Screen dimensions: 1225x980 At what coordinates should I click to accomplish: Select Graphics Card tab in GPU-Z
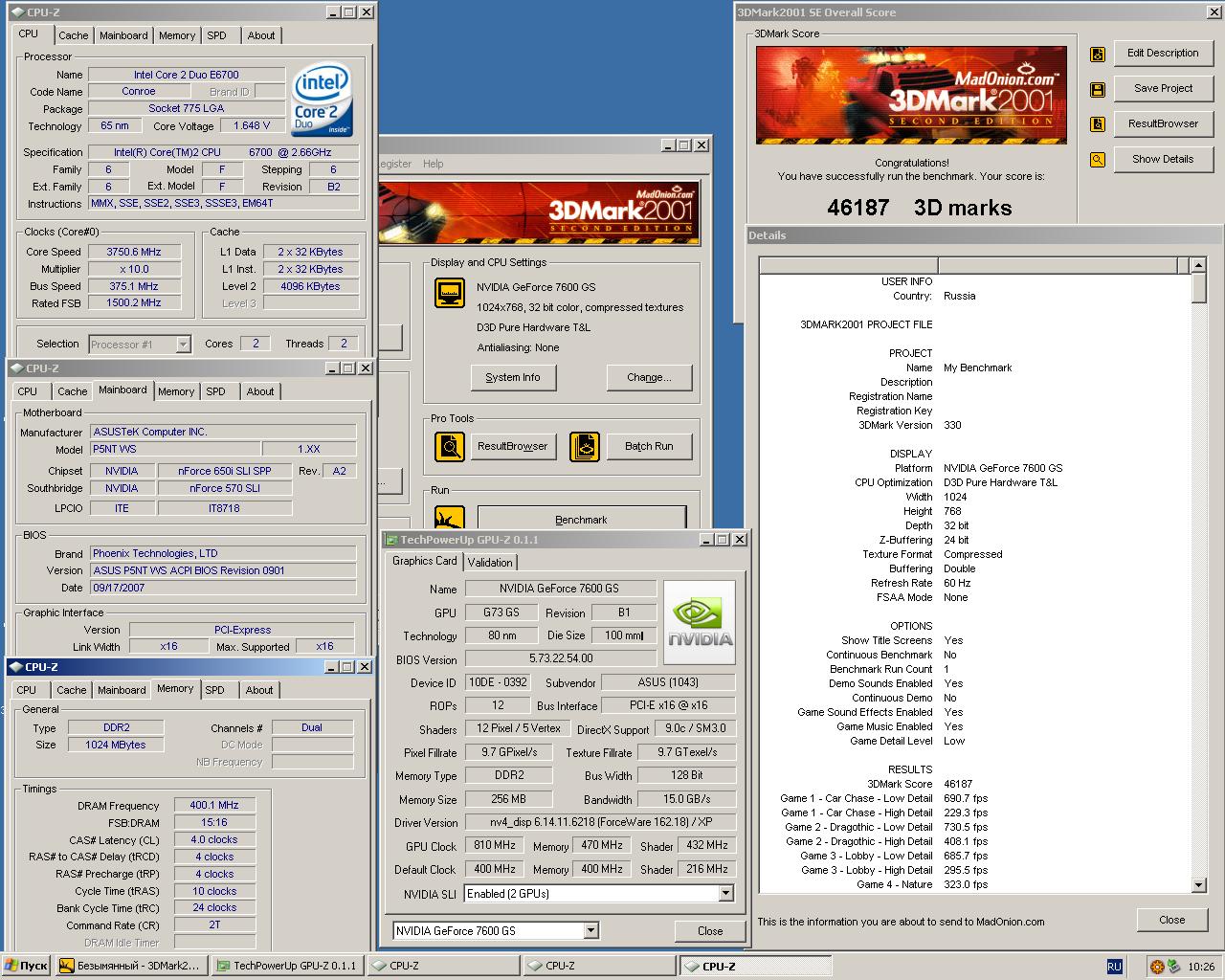pos(425,561)
